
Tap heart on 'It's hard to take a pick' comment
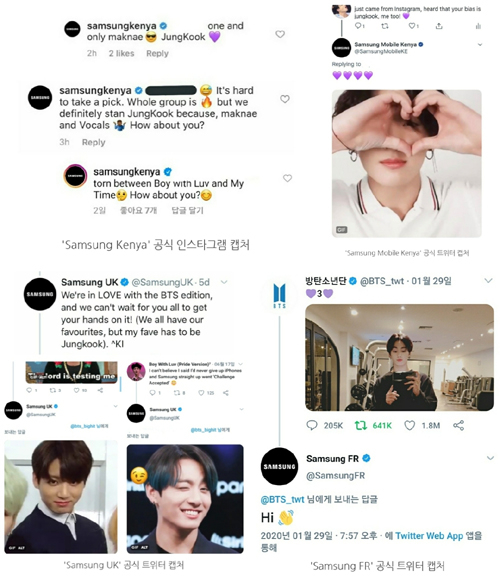coord(285,99)
